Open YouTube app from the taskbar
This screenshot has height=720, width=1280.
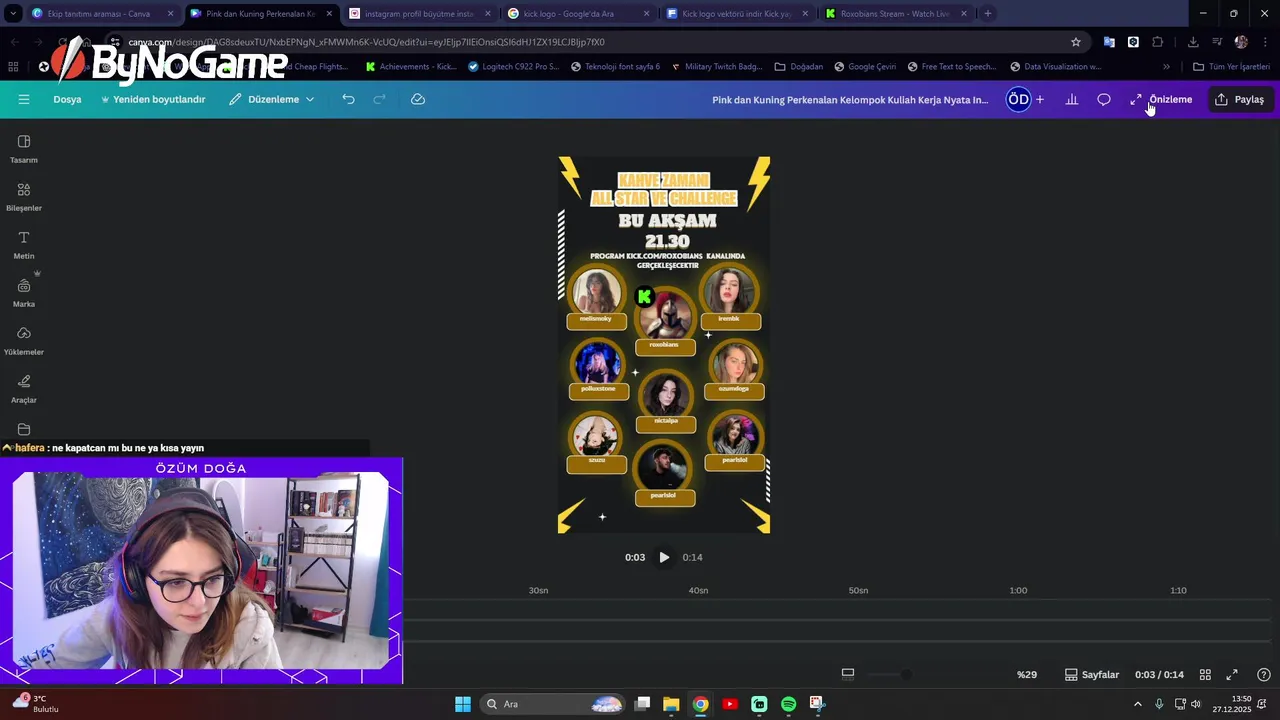point(730,704)
